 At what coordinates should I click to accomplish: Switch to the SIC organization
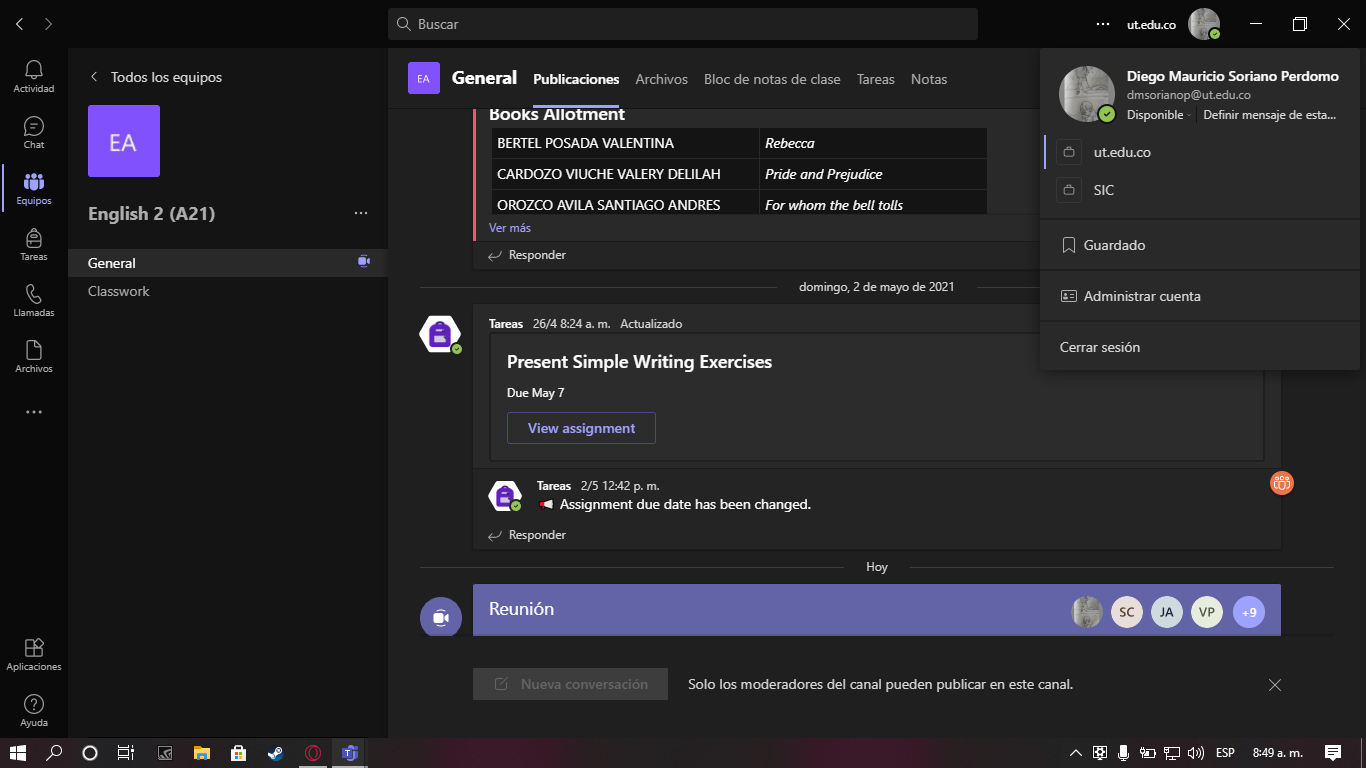coord(1201,190)
